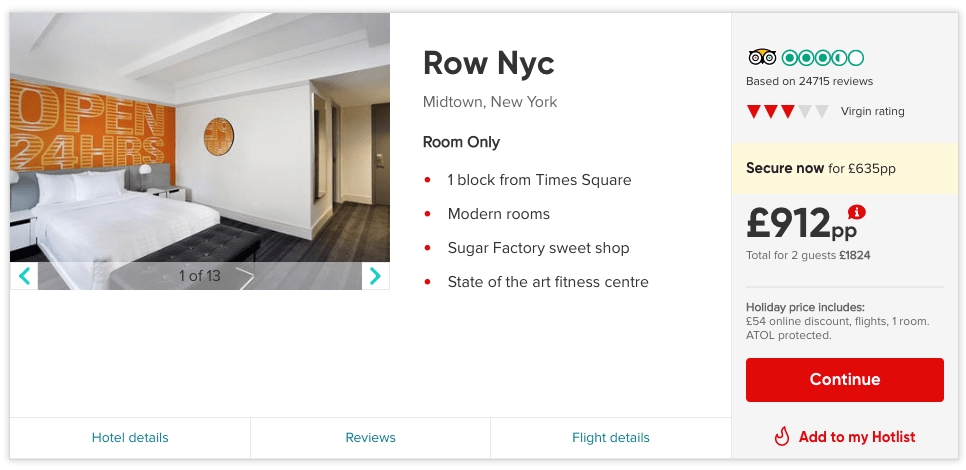966x470 pixels.
Task: Click the £912pp price
Action: [801, 224]
